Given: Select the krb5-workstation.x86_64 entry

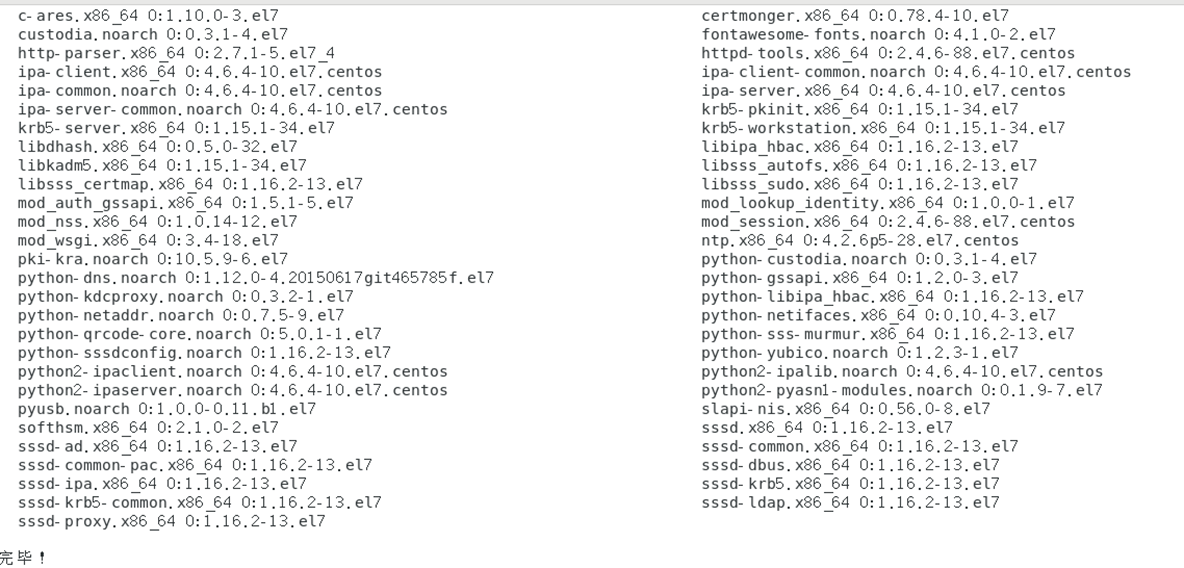Looking at the screenshot, I should pos(883,128).
